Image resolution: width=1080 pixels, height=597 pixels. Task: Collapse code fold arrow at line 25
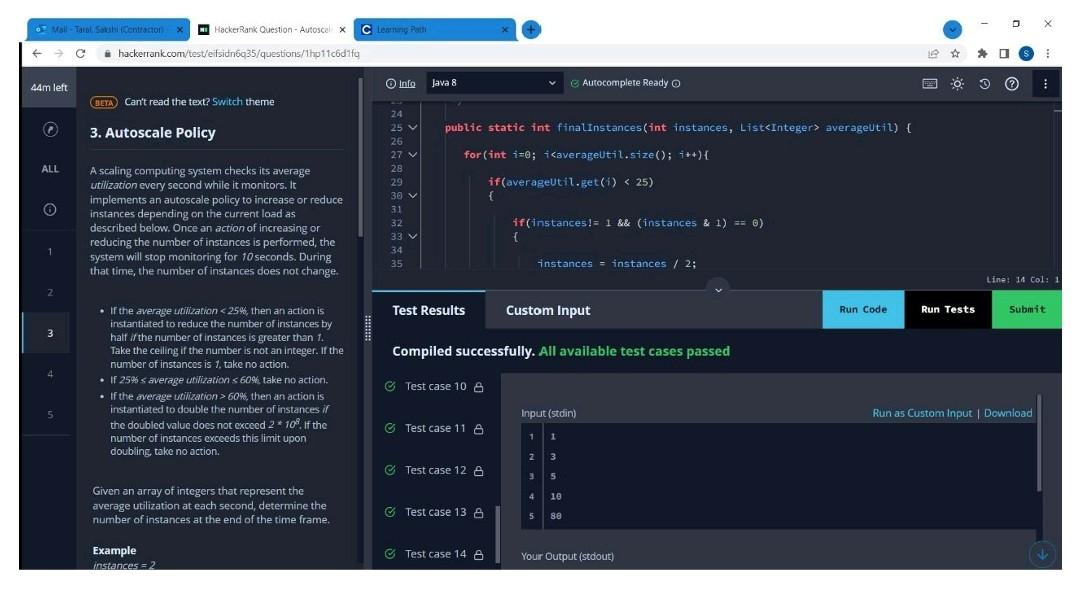413,127
